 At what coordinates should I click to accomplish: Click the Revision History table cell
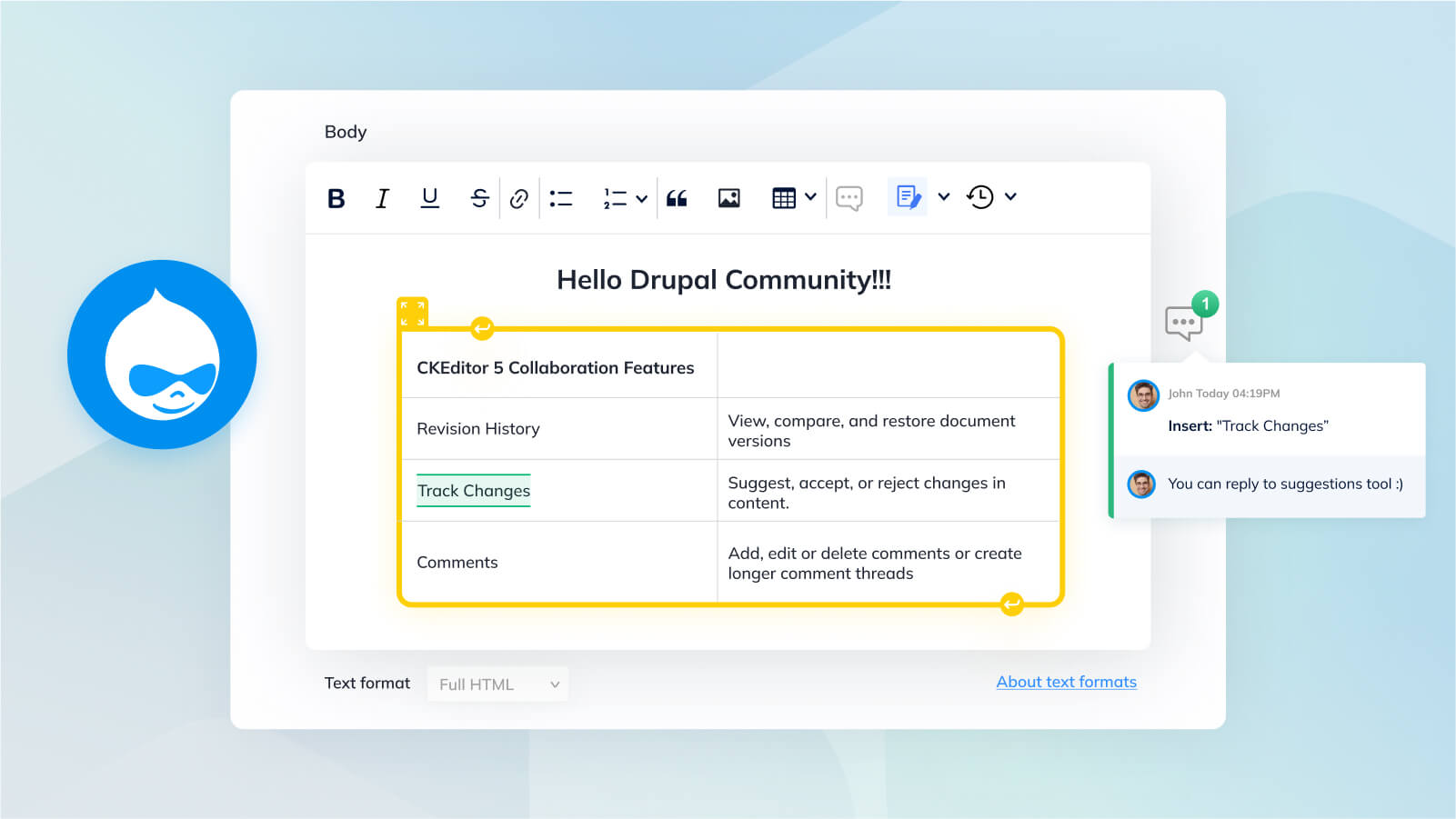(x=559, y=429)
